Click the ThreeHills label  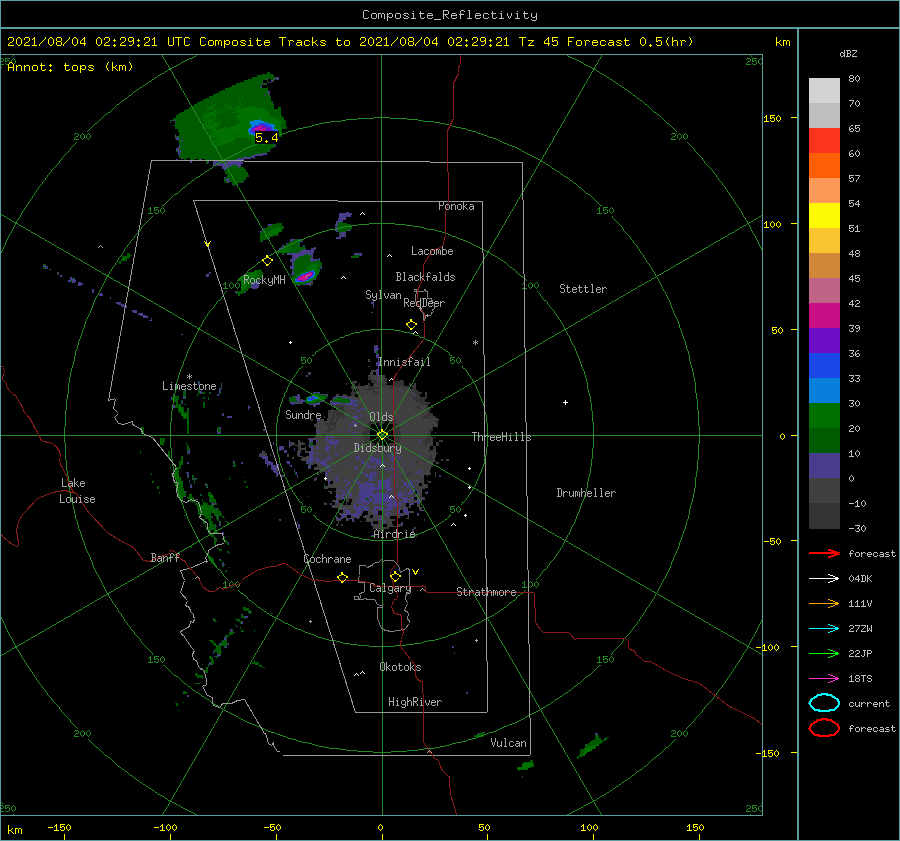[501, 437]
